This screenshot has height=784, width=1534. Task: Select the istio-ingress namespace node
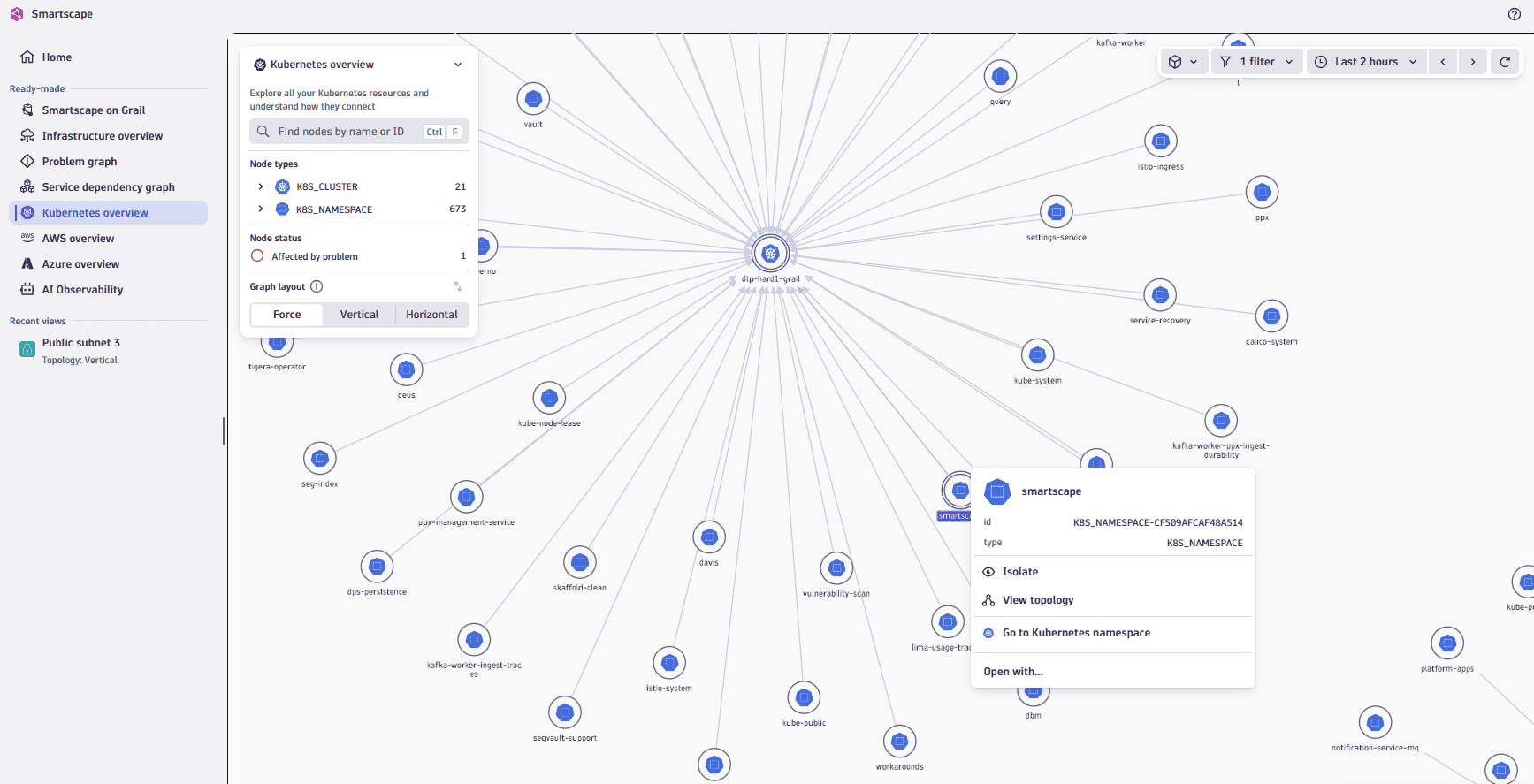click(1161, 141)
